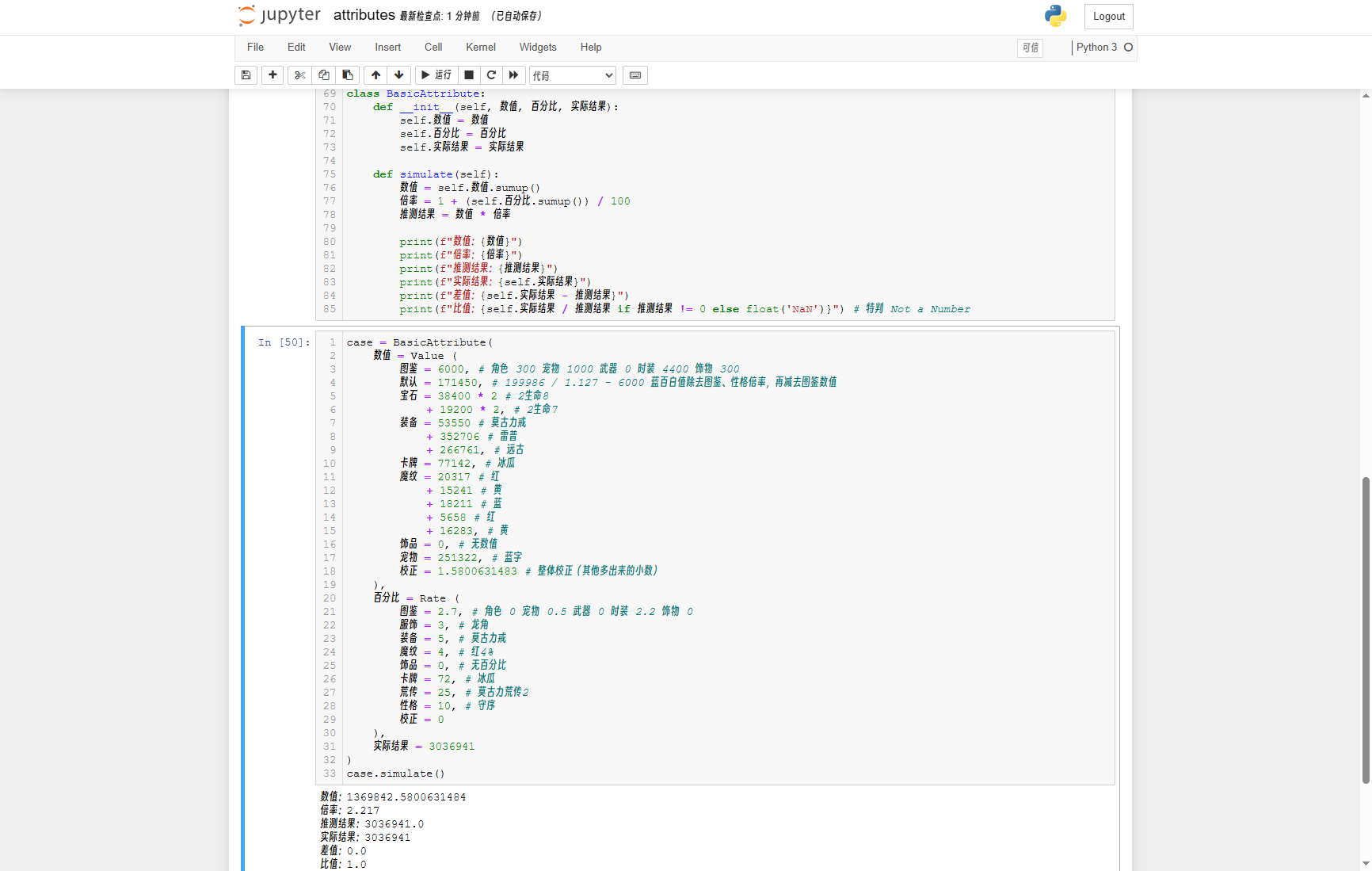Click the 'Rate (' text on line 20
This screenshot has height=871, width=1372.
click(x=439, y=598)
